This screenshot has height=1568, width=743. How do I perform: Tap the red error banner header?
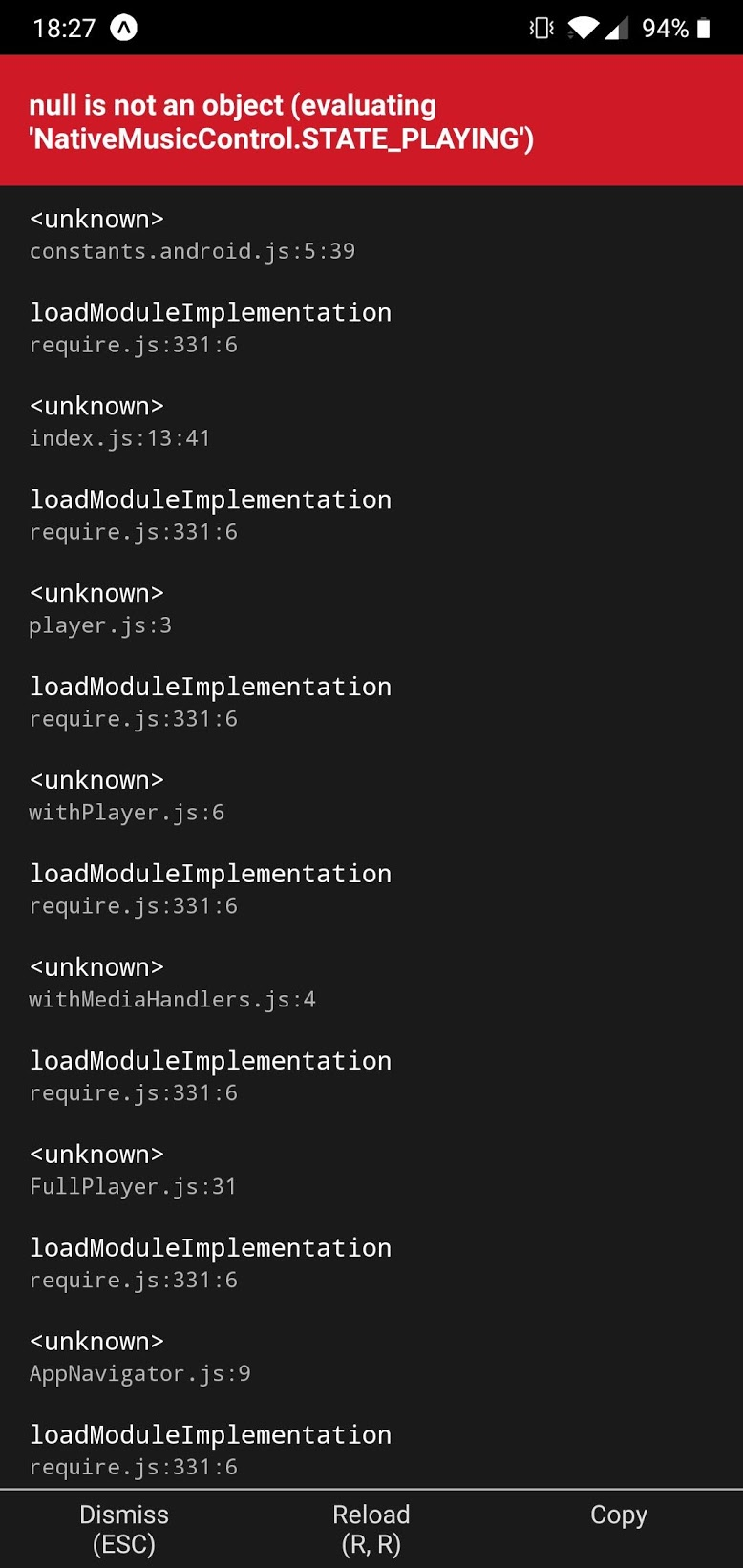point(371,122)
